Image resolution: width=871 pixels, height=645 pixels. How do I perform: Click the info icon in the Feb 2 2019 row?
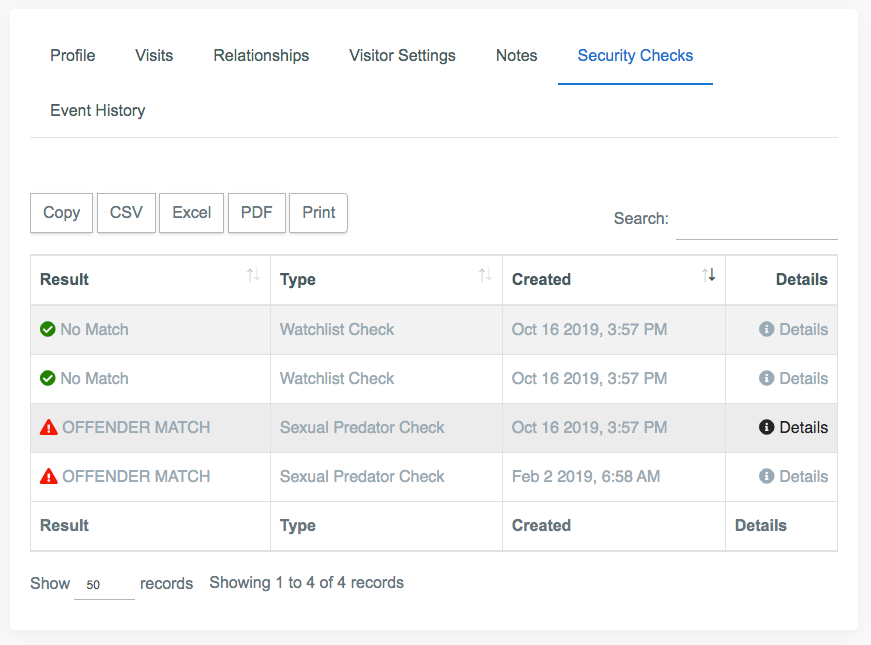(x=766, y=476)
